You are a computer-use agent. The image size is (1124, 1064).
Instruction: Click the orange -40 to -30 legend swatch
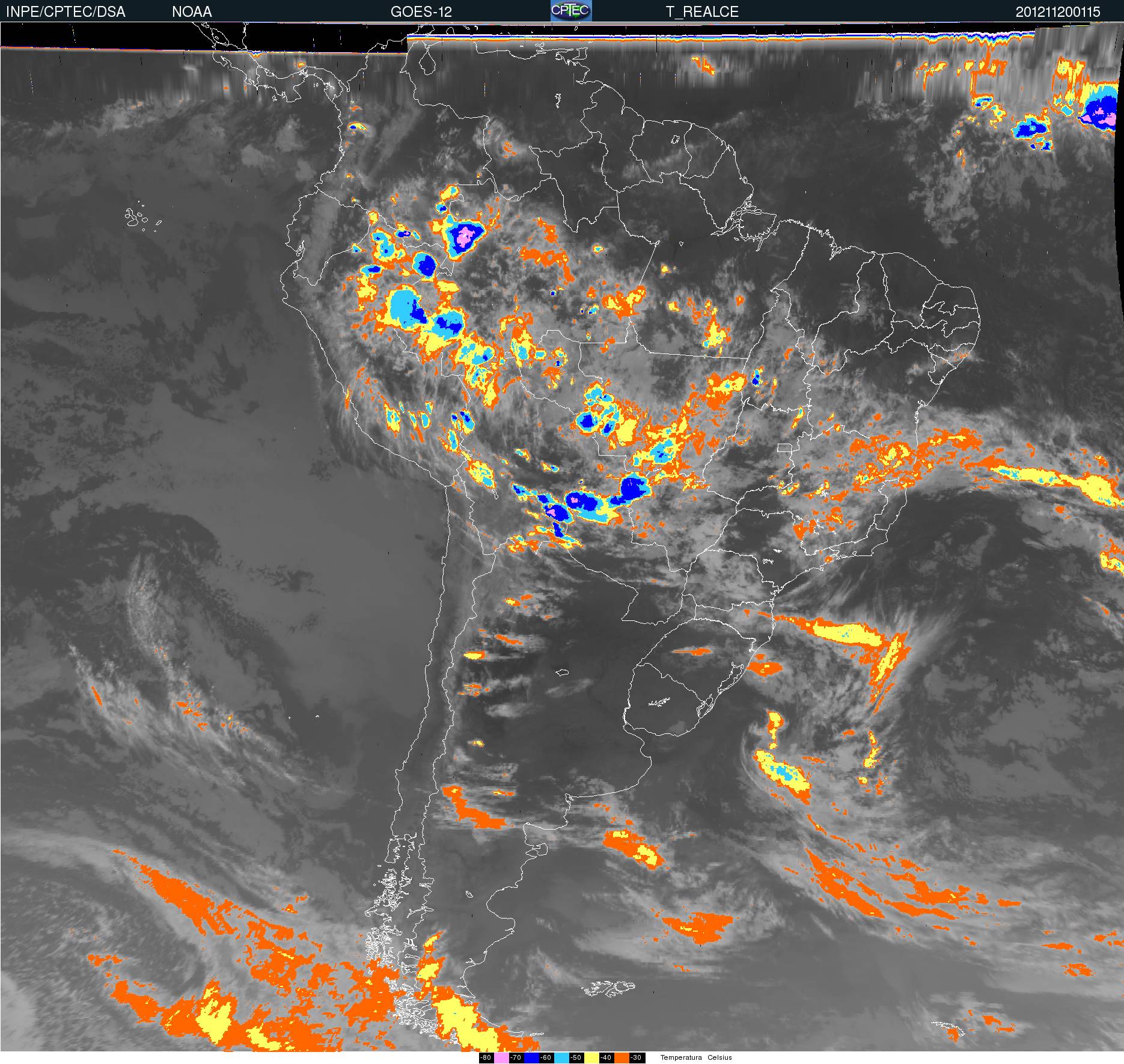pyautogui.click(x=622, y=1058)
